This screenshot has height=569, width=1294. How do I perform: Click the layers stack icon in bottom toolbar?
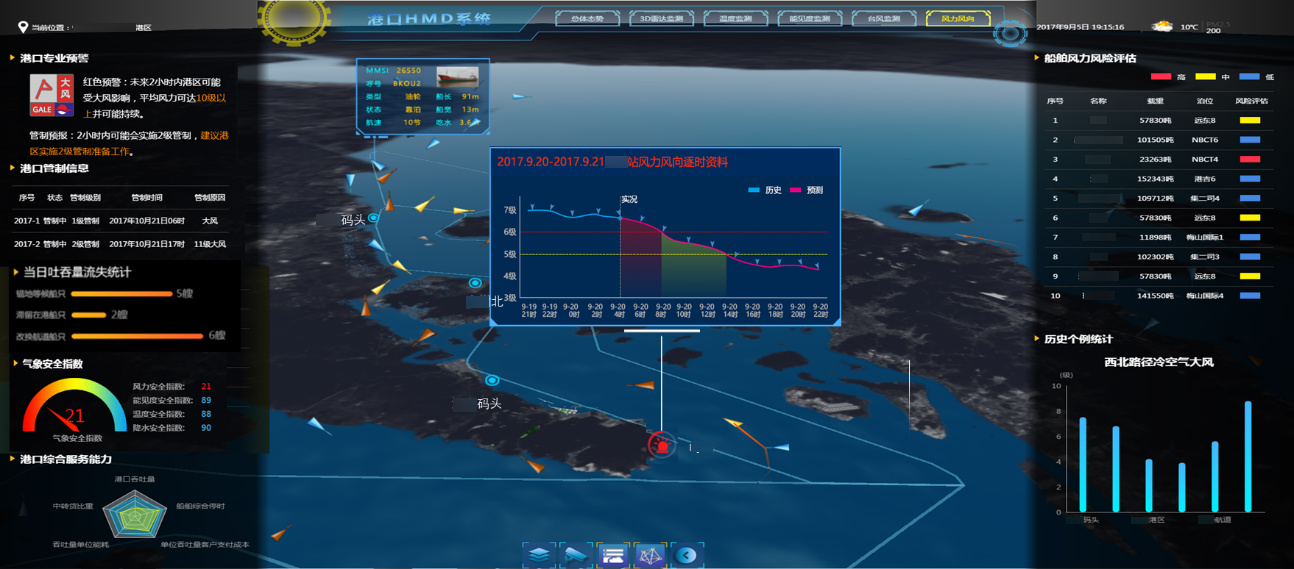click(539, 554)
